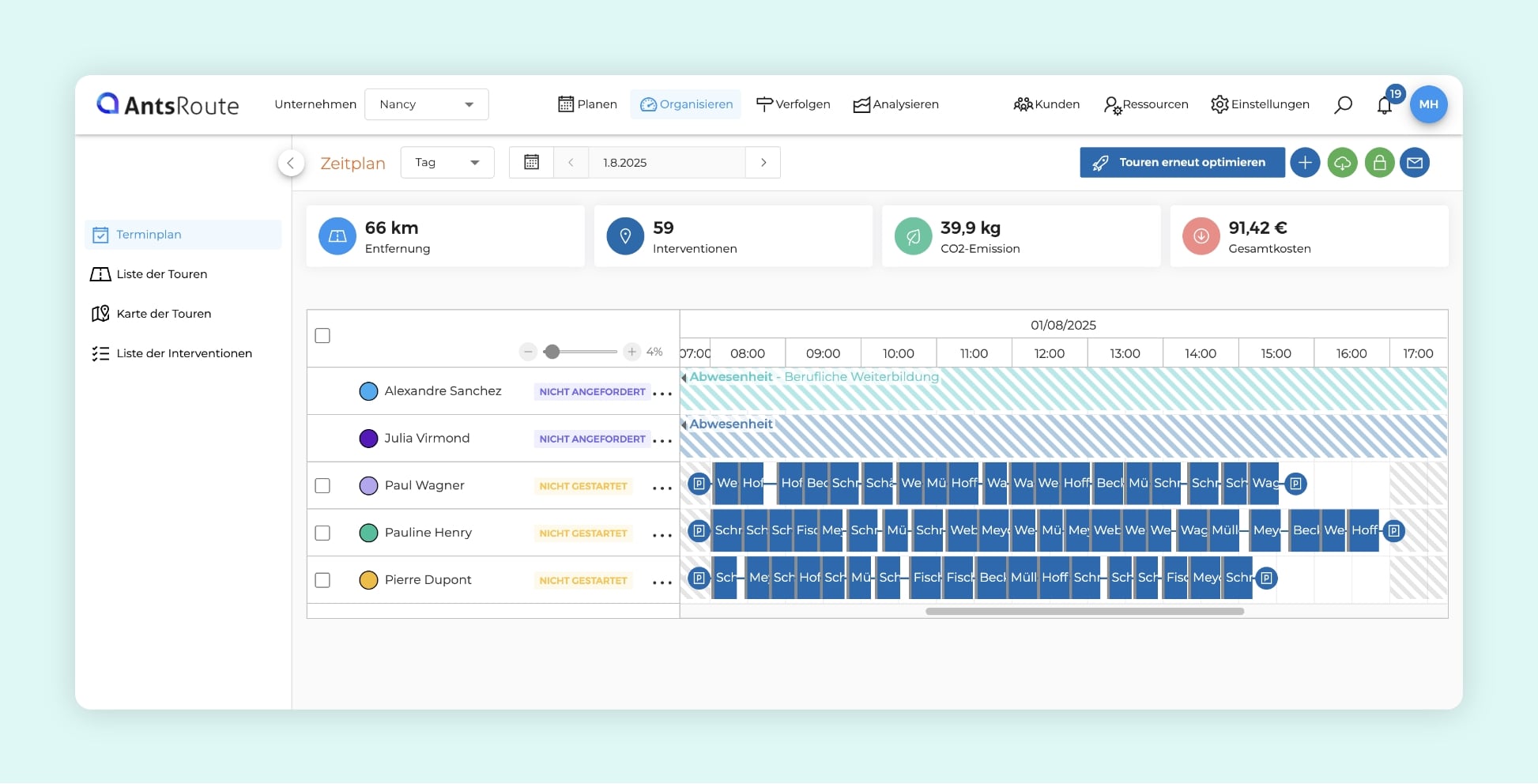Check the box for Paul Wagner
The width and height of the screenshot is (1538, 784).
pyautogui.click(x=322, y=485)
